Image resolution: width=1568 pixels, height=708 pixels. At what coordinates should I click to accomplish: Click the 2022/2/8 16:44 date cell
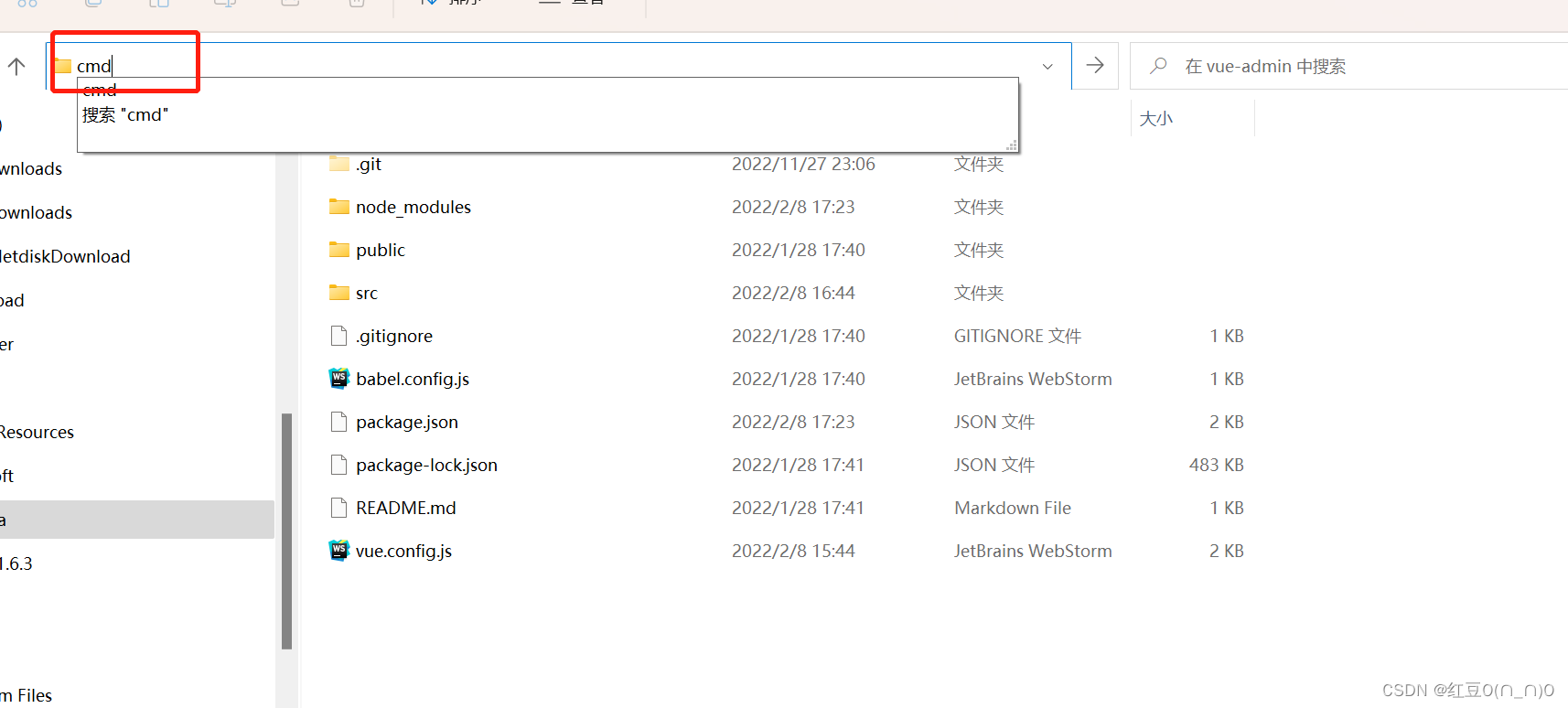tap(793, 294)
